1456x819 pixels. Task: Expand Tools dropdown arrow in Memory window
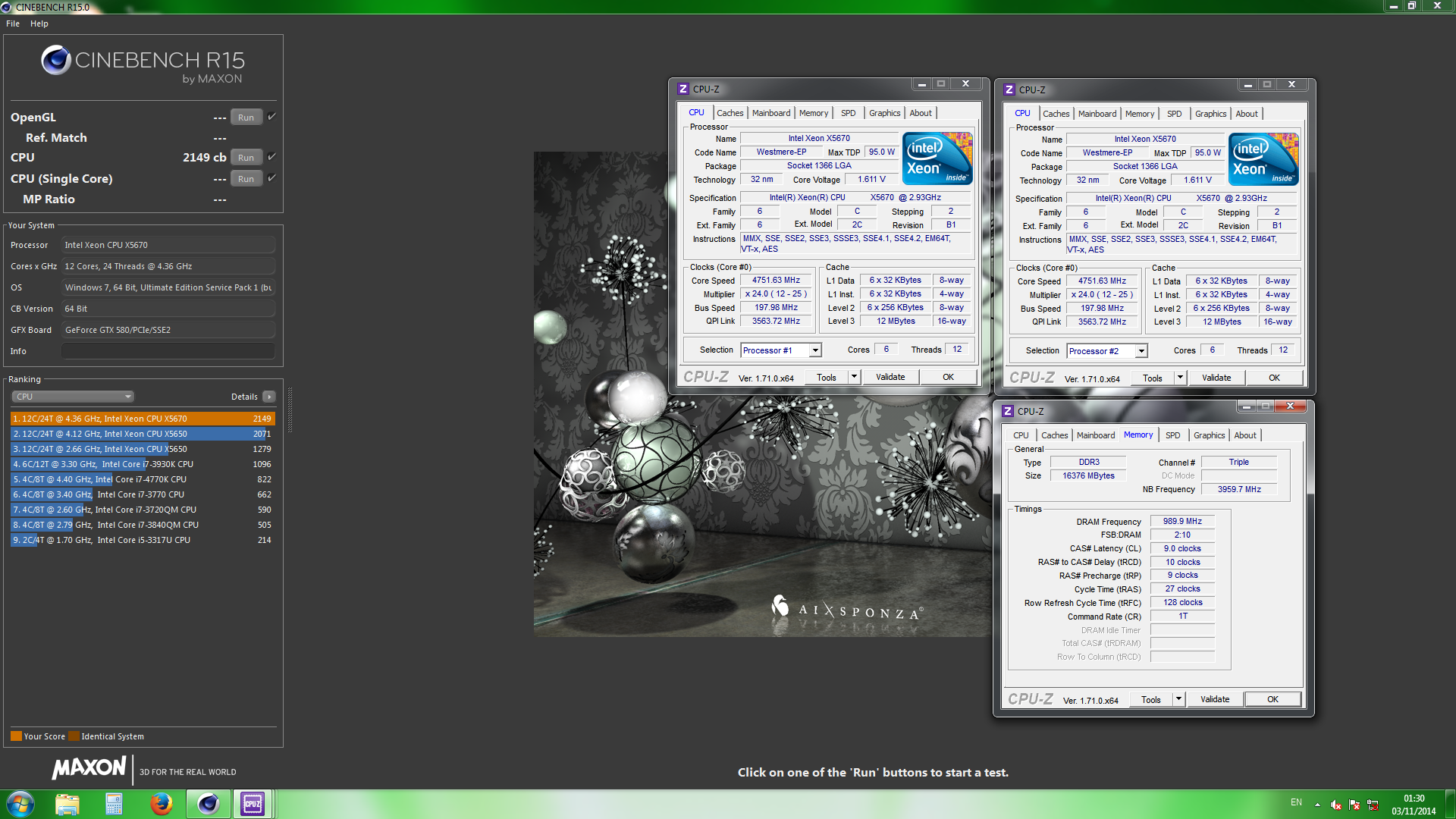tap(1178, 699)
